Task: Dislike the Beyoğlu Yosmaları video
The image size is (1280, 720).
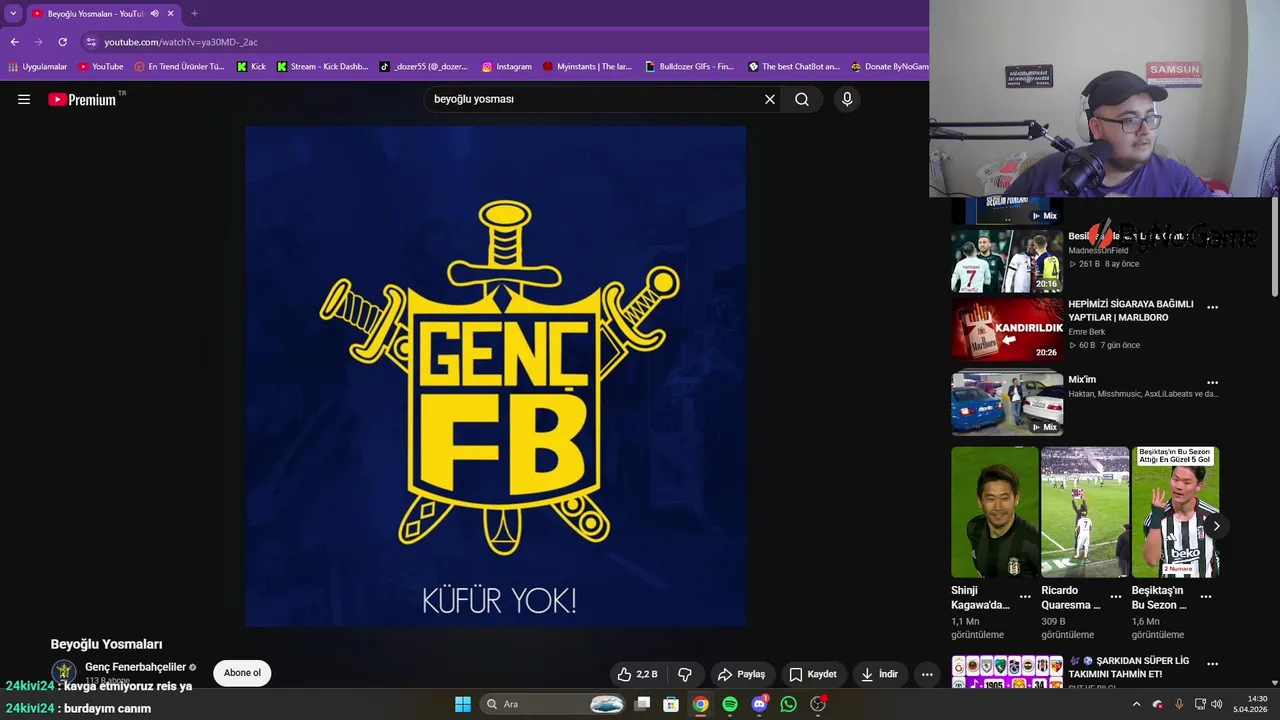Action: point(685,674)
